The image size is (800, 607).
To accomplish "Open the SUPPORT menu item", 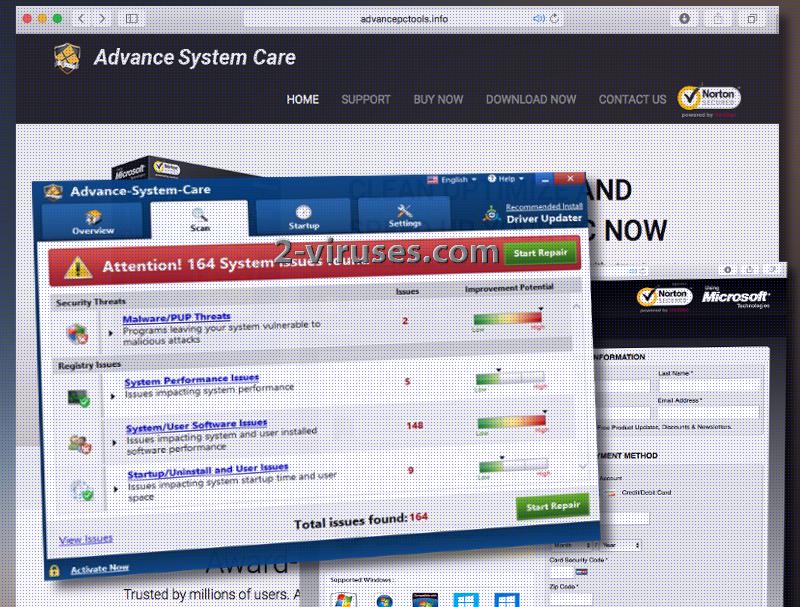I will [366, 99].
